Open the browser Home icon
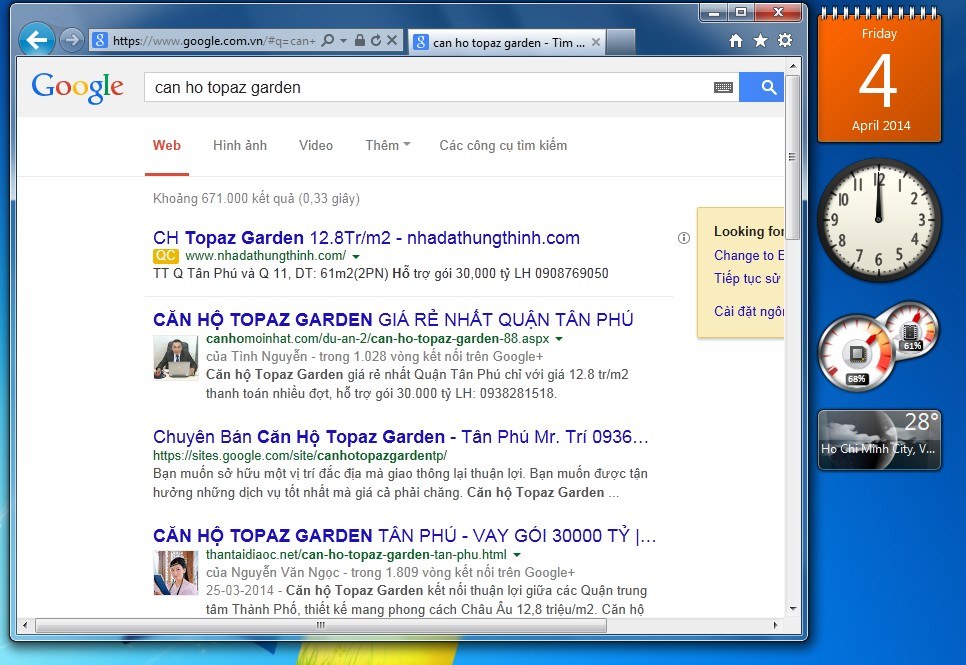966x665 pixels. 736,41
